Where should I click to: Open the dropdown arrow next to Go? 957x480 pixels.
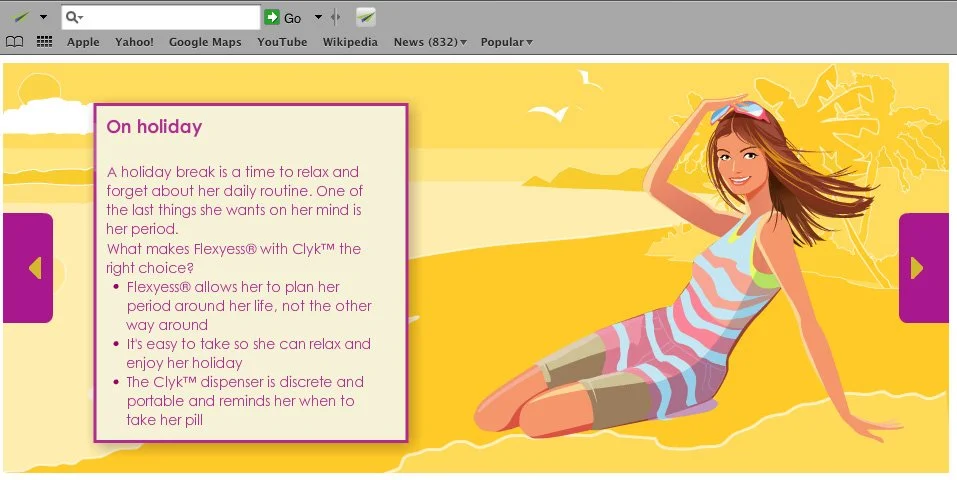318,17
